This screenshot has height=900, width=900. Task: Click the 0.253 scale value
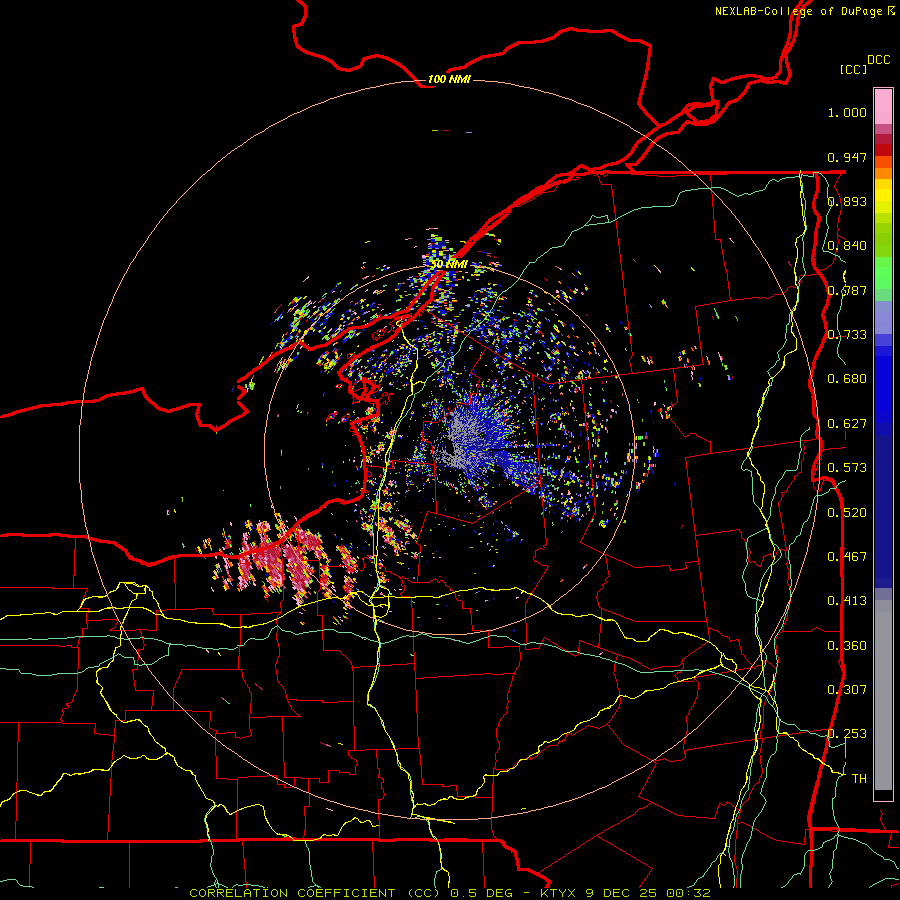tap(847, 734)
